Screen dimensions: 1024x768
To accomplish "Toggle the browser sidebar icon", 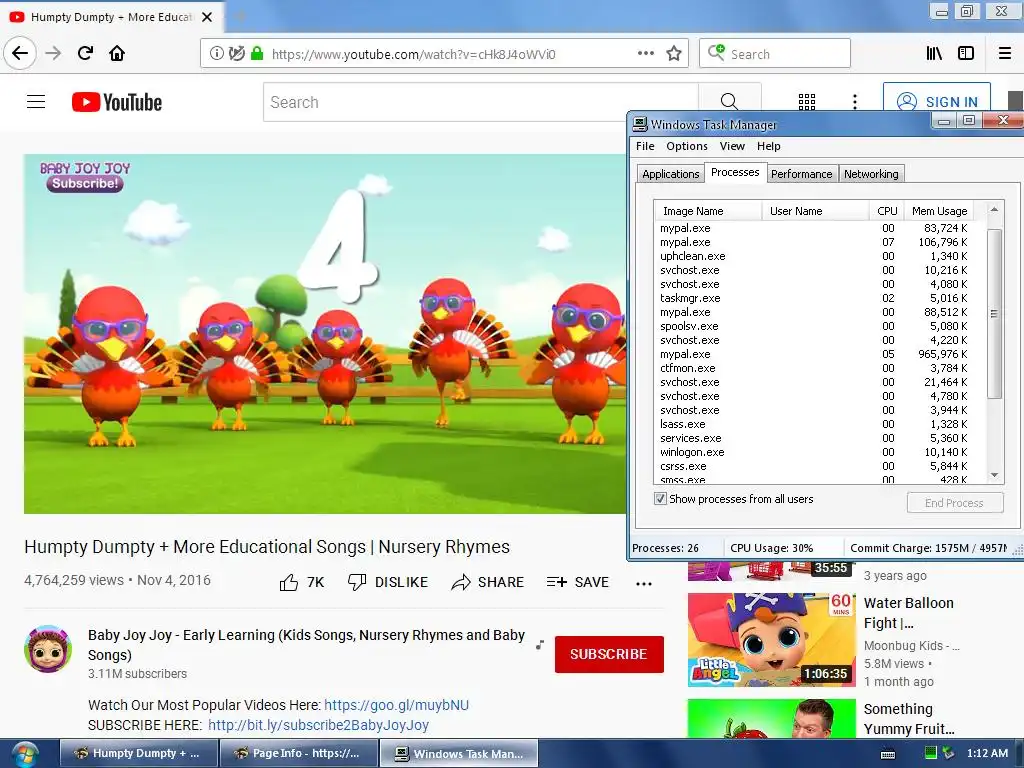I will click(x=966, y=54).
